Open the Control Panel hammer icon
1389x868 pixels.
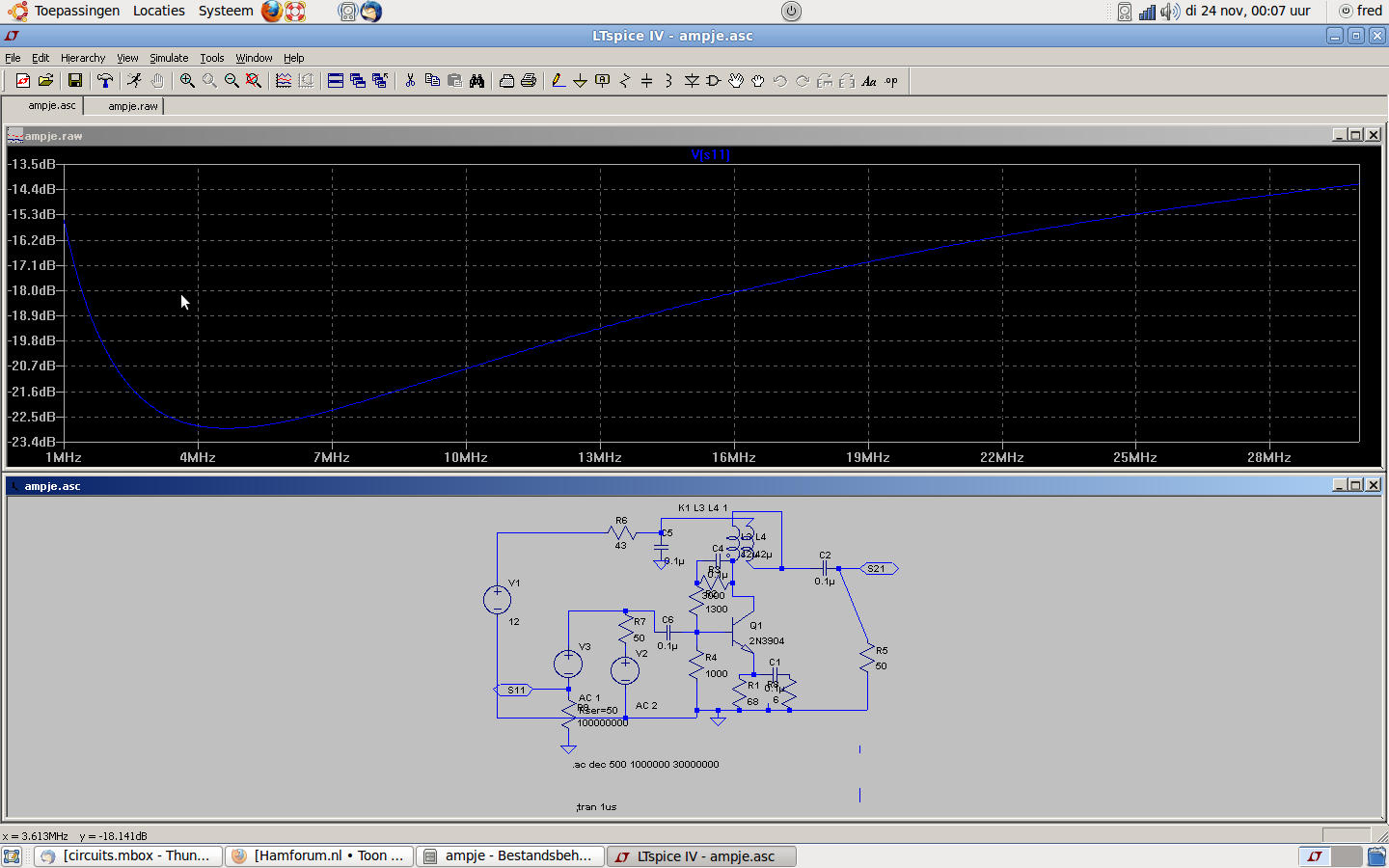click(105, 81)
